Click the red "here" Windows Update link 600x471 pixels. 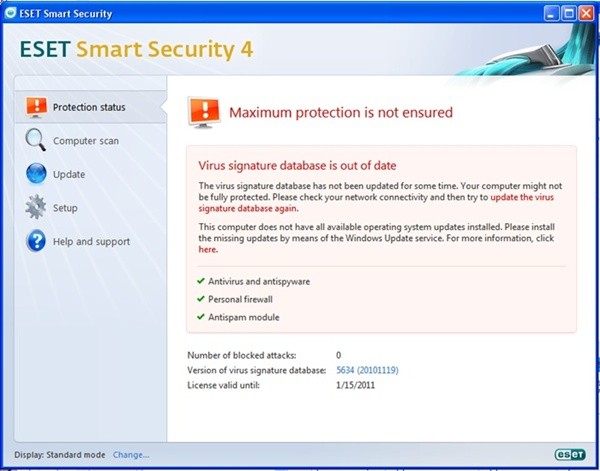(x=208, y=249)
